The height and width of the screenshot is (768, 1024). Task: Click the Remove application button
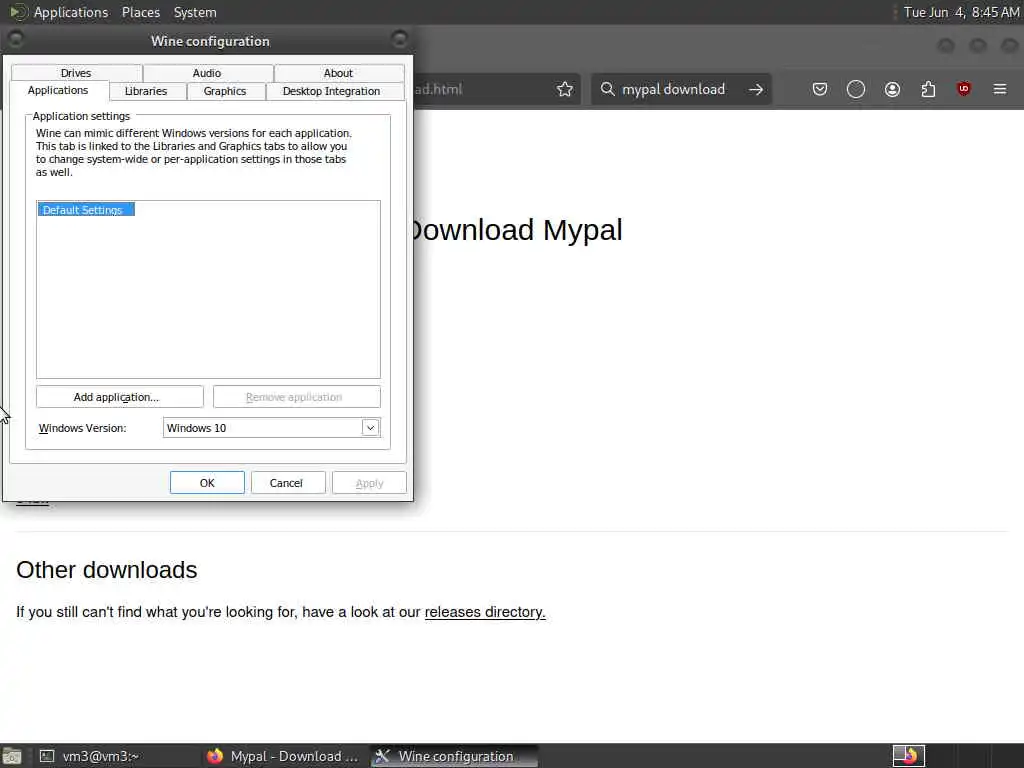pyautogui.click(x=296, y=396)
